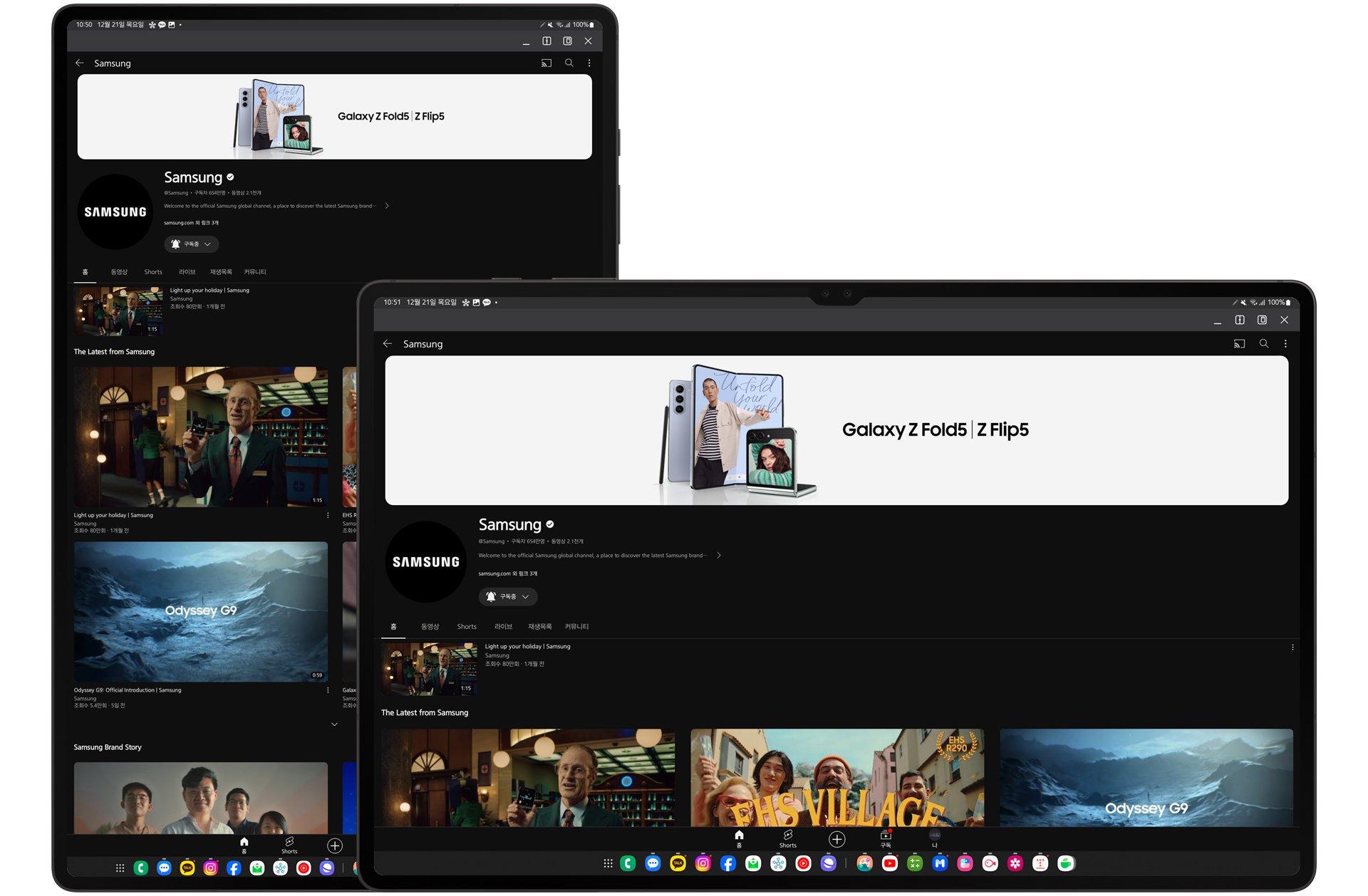Open the three-dot menu in the portrait tablet header
This screenshot has height=896, width=1368.
click(x=589, y=63)
